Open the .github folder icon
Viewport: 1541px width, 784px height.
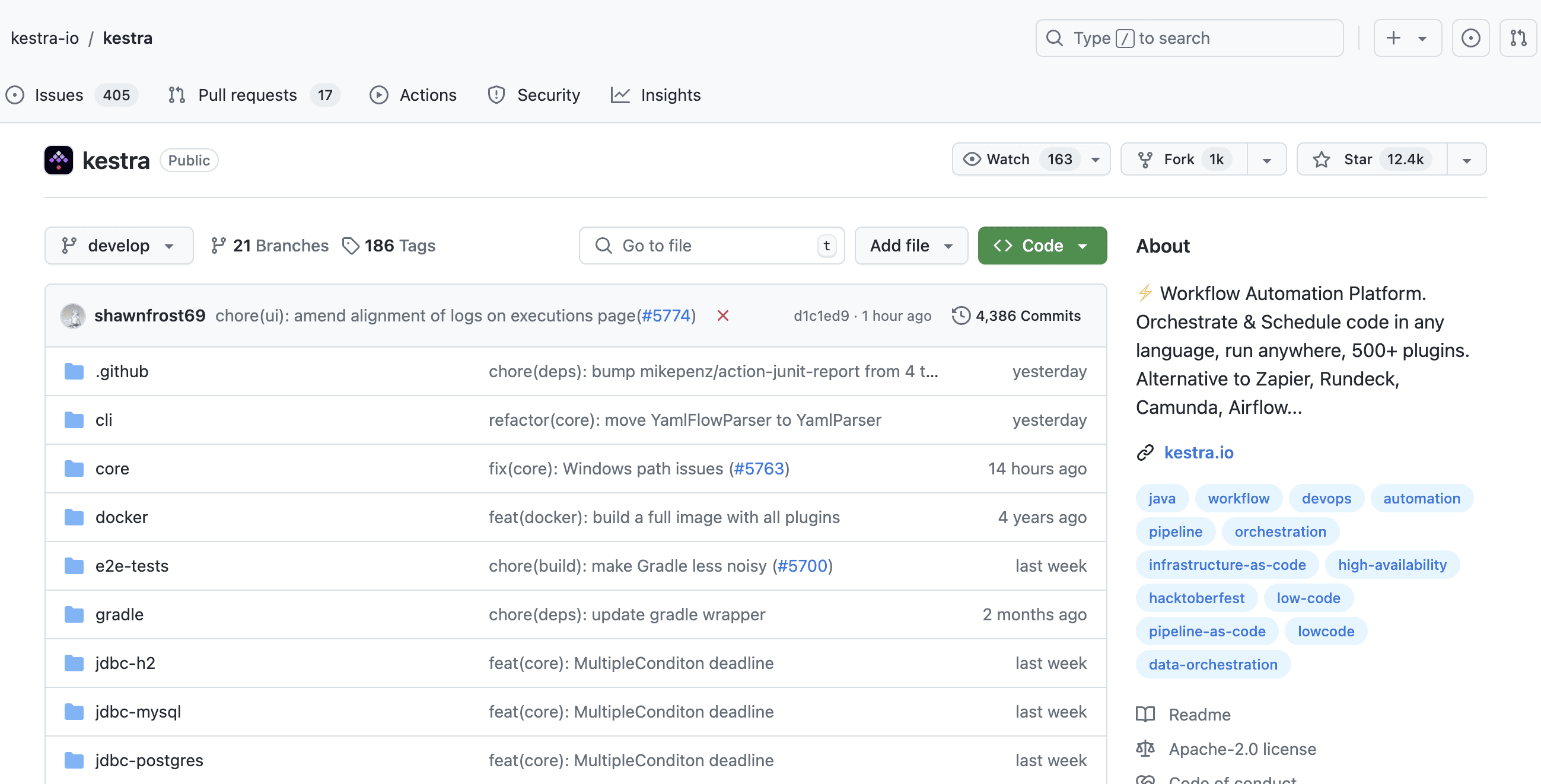click(74, 371)
